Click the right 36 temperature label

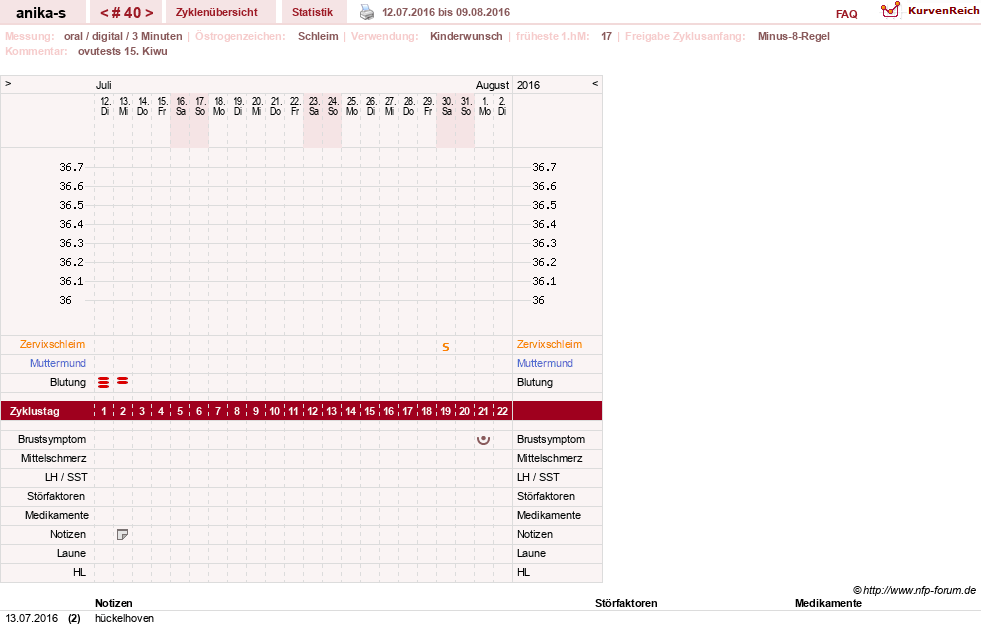pyautogui.click(x=538, y=300)
